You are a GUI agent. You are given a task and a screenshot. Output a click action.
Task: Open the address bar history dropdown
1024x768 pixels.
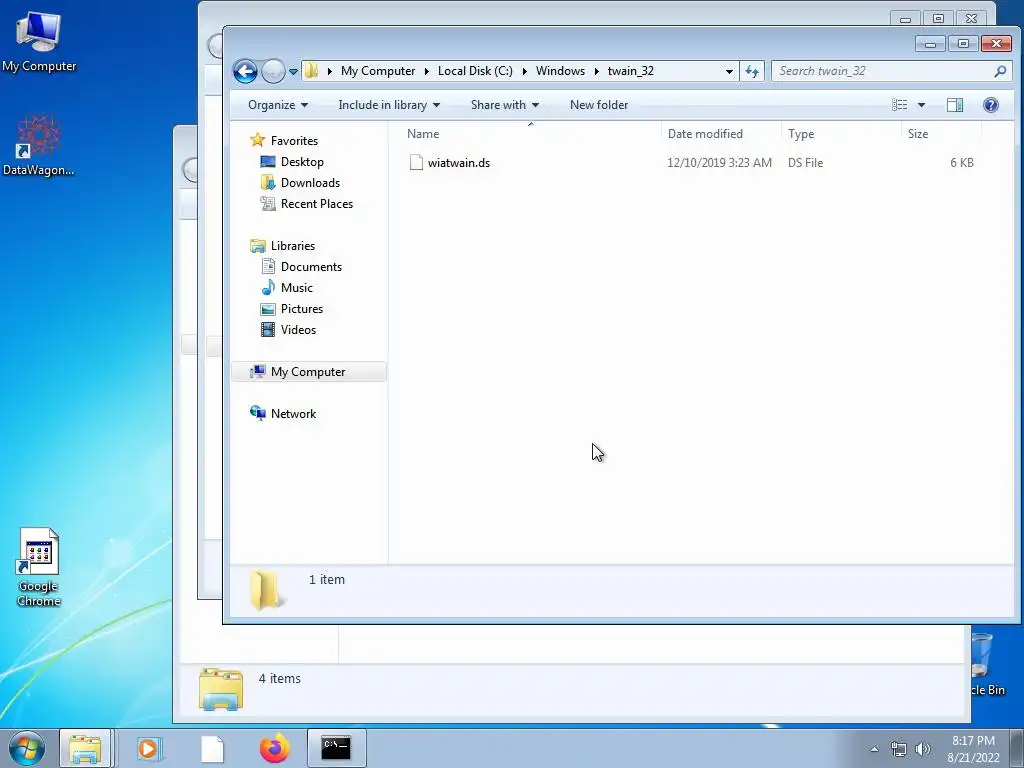[x=729, y=71]
